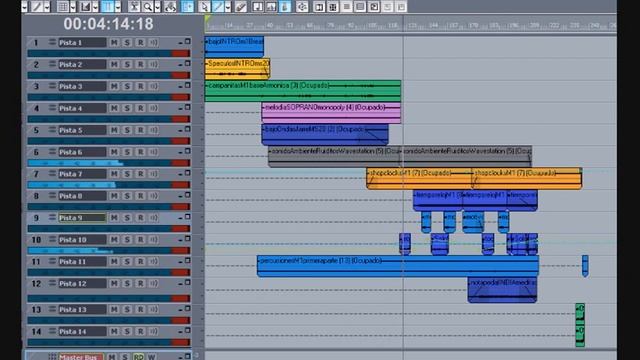Image resolution: width=640 pixels, height=360 pixels.
Task: Arm Pista 8 for recording
Action: [x=140, y=196]
